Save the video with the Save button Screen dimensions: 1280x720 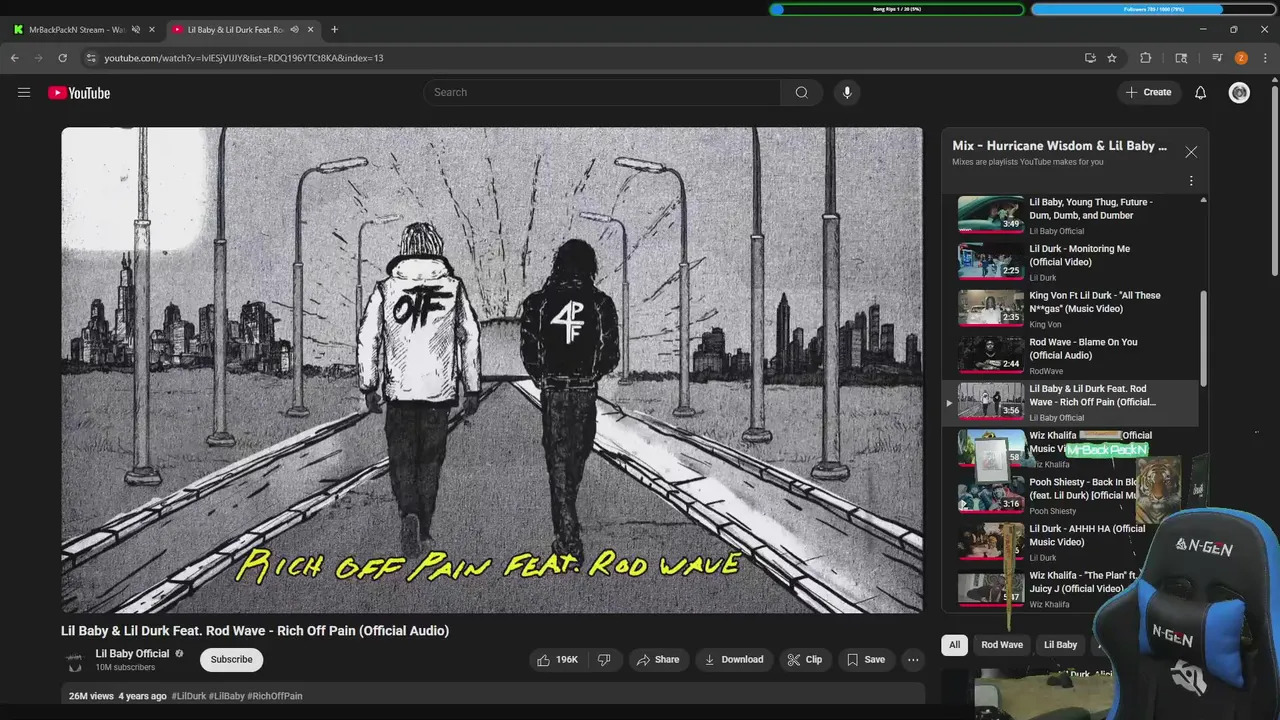(x=865, y=659)
